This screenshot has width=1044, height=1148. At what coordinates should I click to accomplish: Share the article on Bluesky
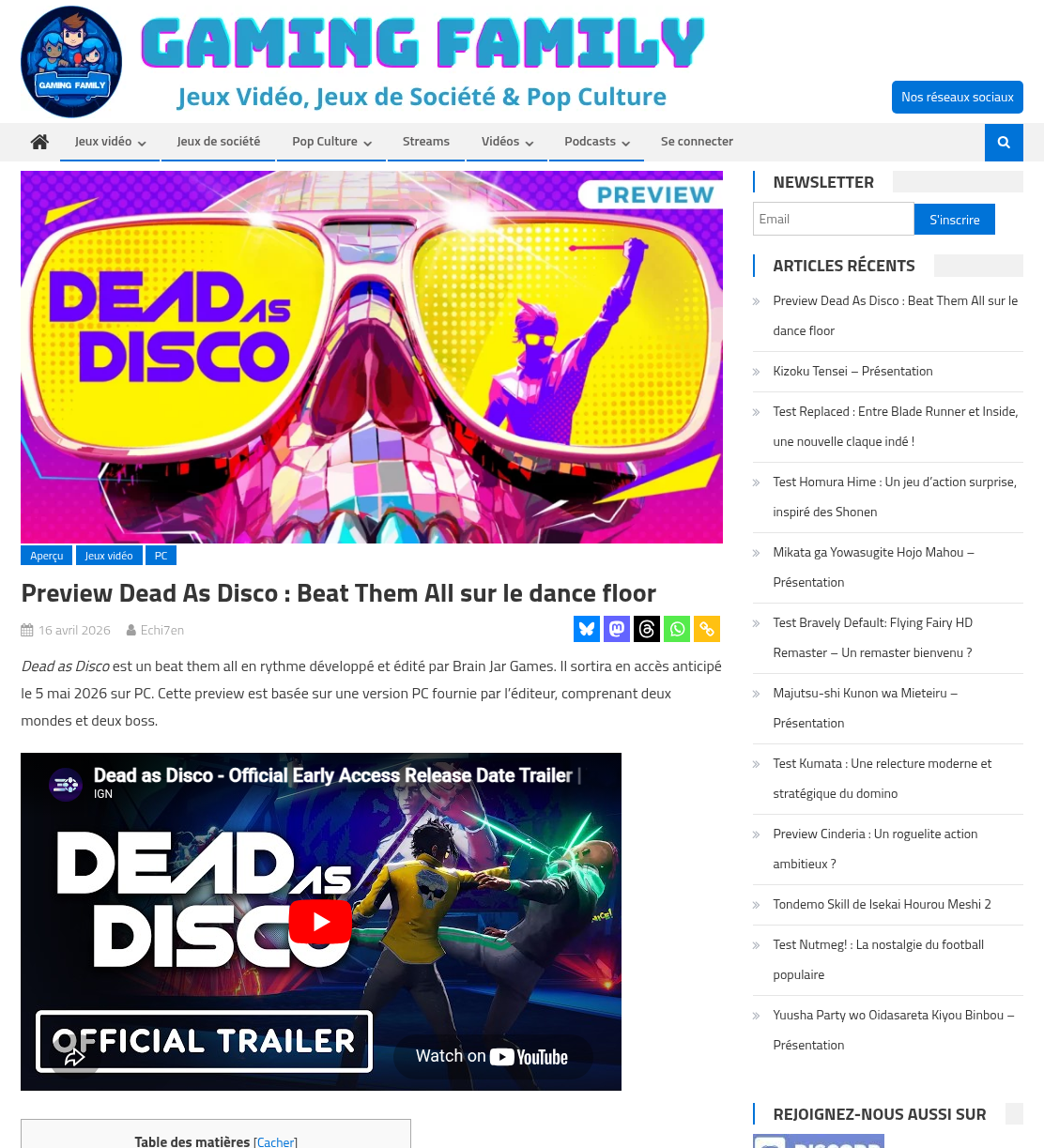587,629
